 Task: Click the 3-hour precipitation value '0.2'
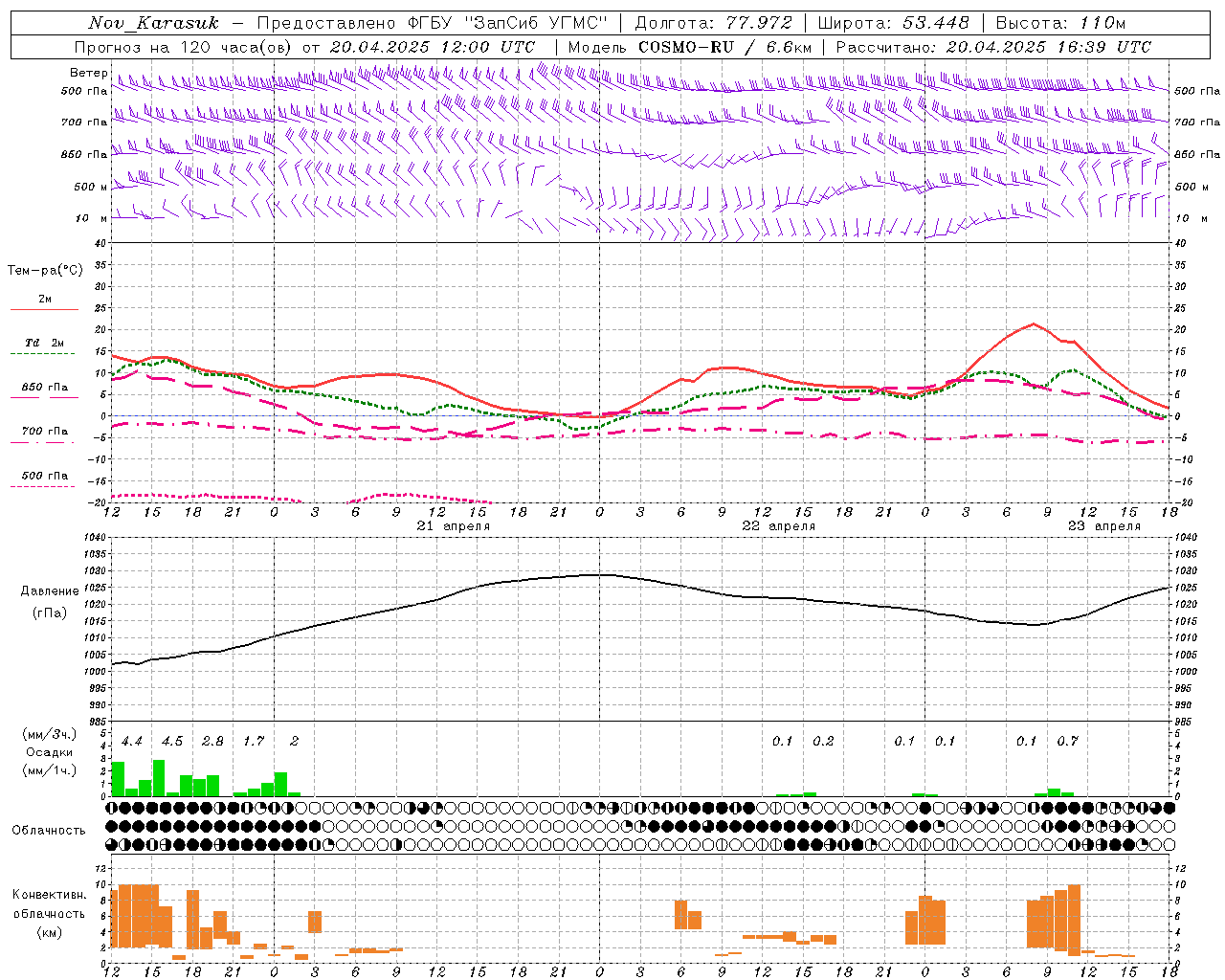pyautogui.click(x=823, y=742)
